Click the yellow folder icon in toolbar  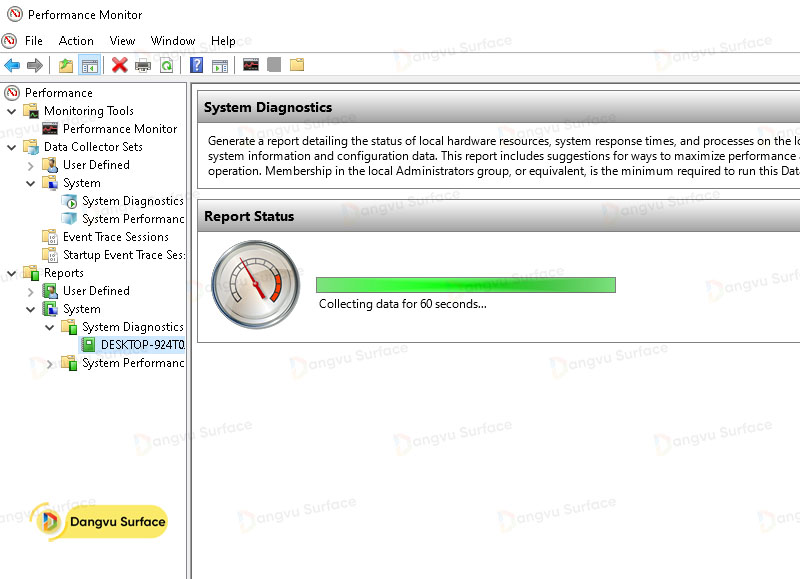tap(297, 65)
